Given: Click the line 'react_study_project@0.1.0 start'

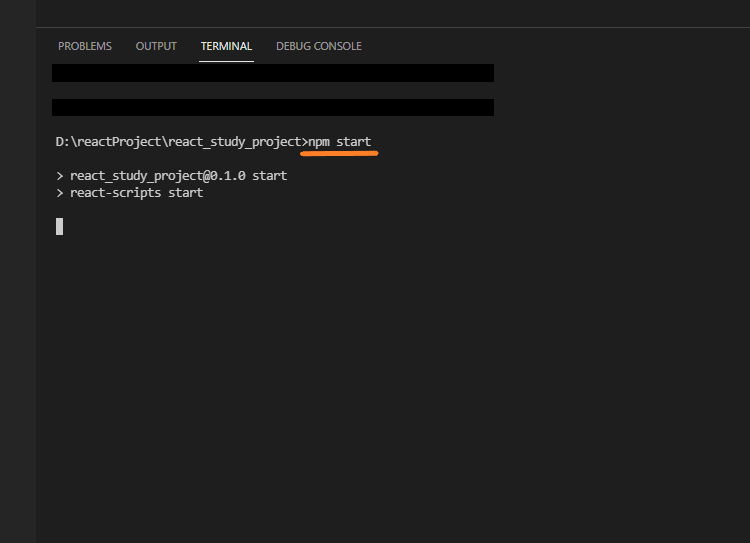Looking at the screenshot, I should point(178,176).
